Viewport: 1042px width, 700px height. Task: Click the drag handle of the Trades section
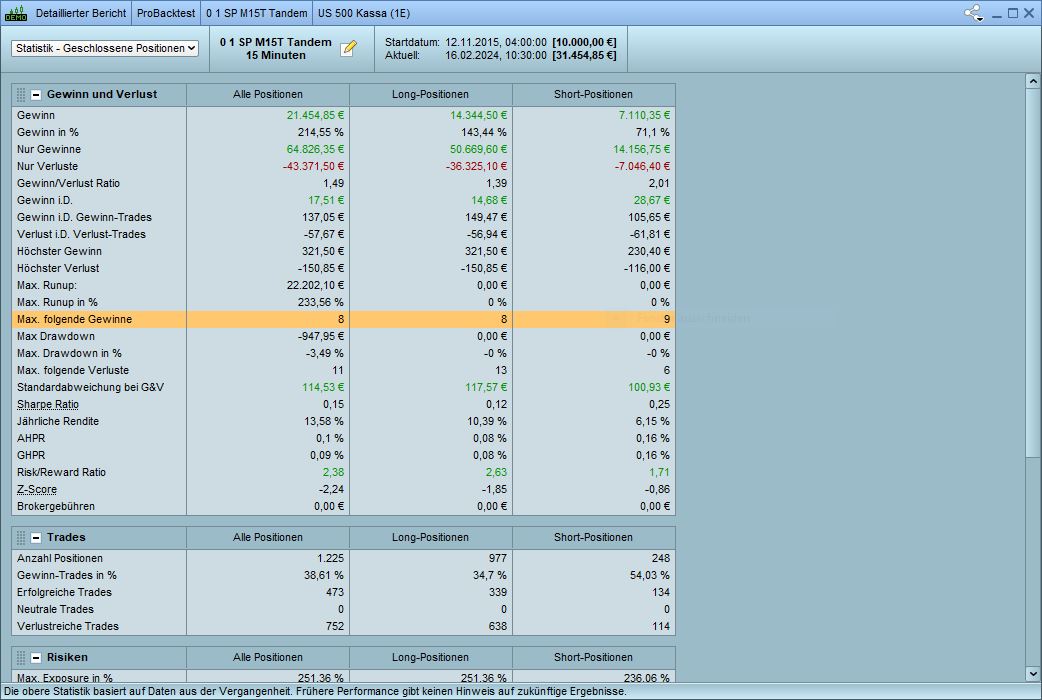click(x=21, y=537)
